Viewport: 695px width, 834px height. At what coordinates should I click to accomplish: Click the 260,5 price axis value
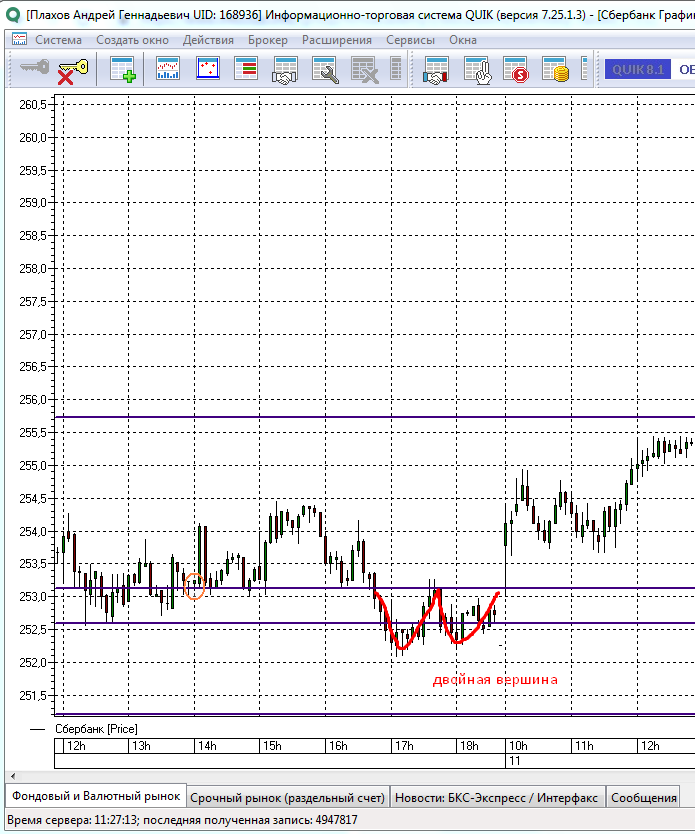coord(33,104)
